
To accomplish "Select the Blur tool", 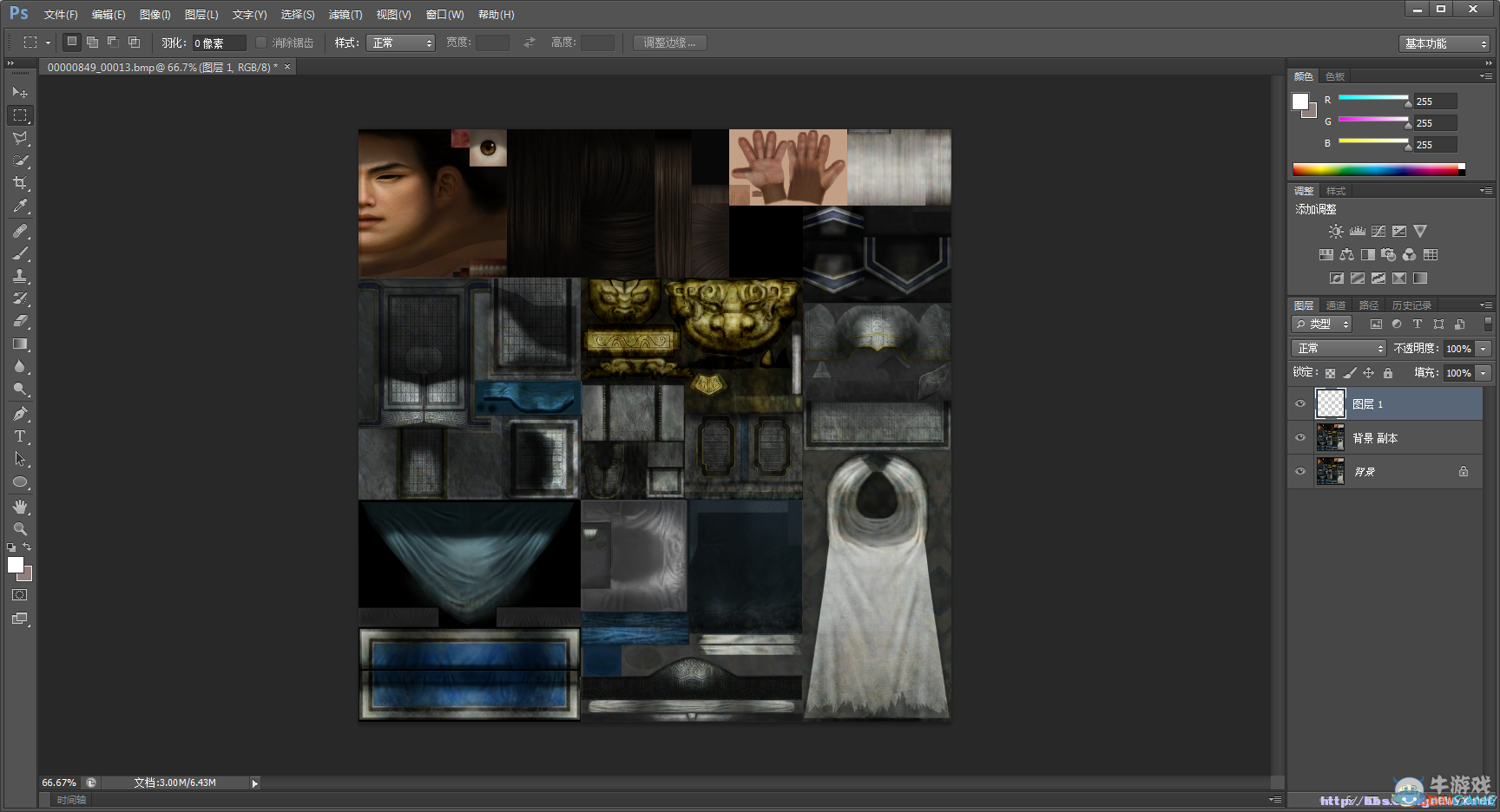I will coord(20,367).
